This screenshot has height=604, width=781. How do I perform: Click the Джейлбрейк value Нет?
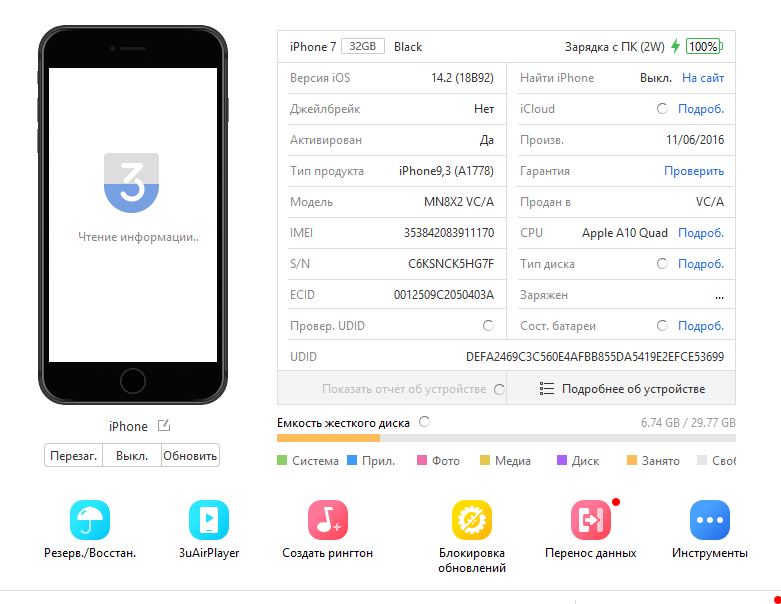click(484, 109)
